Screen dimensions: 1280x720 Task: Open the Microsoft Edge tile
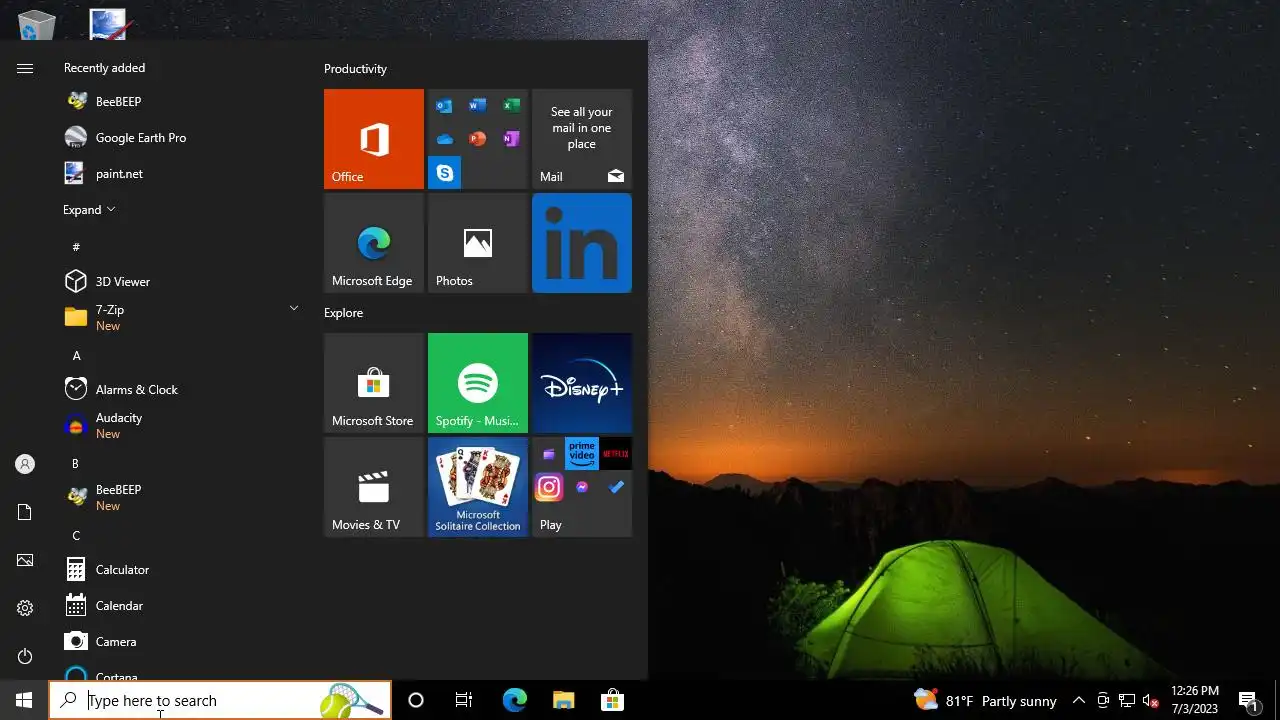pos(374,243)
